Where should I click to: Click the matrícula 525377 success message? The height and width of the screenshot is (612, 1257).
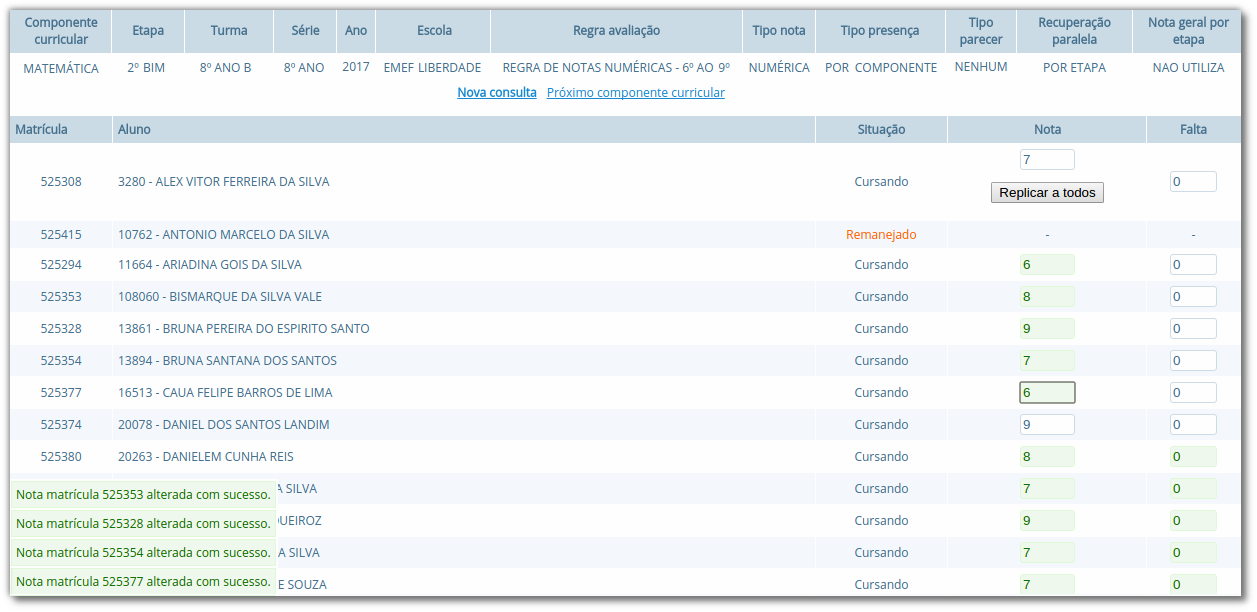tap(143, 581)
